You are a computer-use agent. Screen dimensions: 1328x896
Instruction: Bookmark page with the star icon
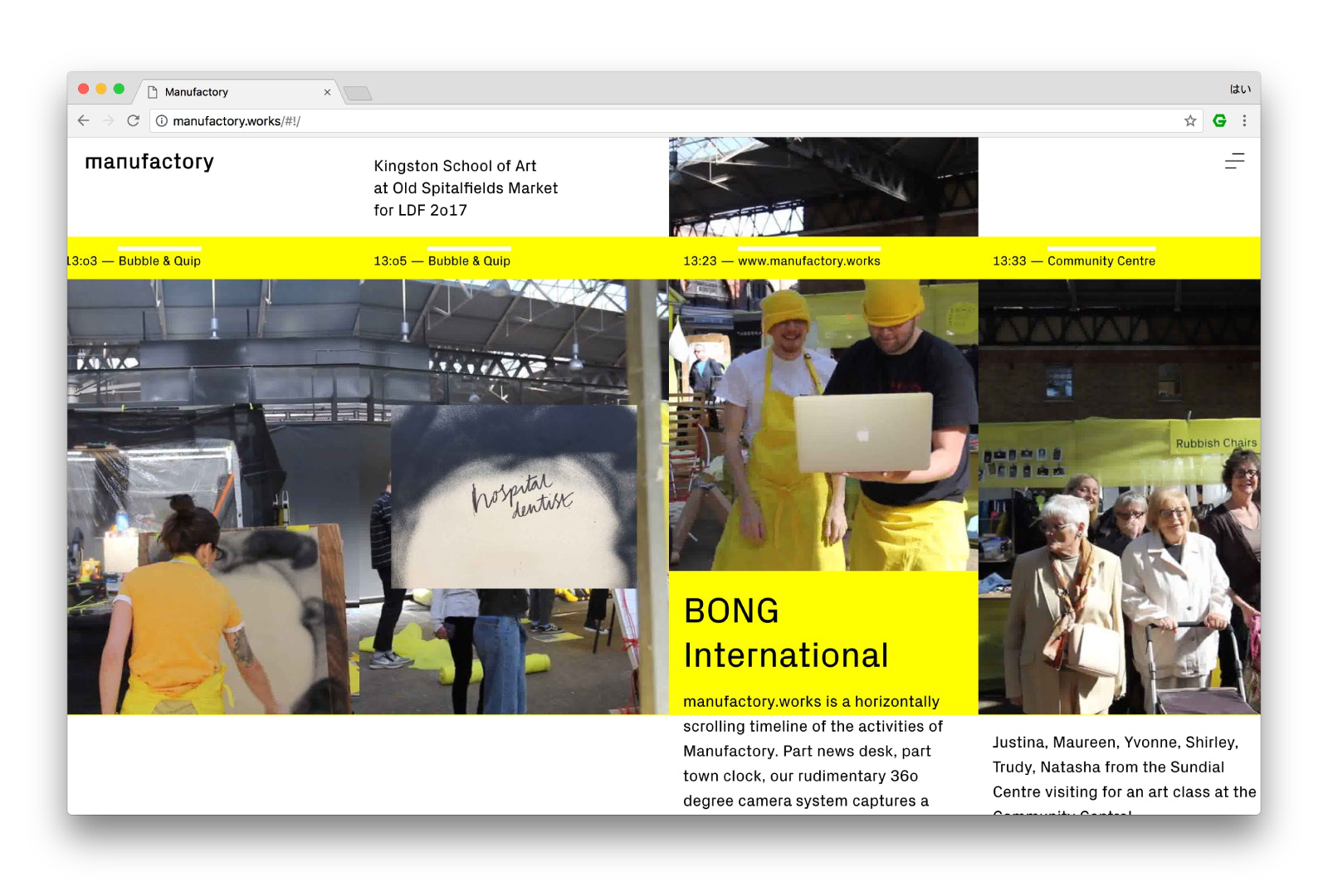click(1190, 121)
